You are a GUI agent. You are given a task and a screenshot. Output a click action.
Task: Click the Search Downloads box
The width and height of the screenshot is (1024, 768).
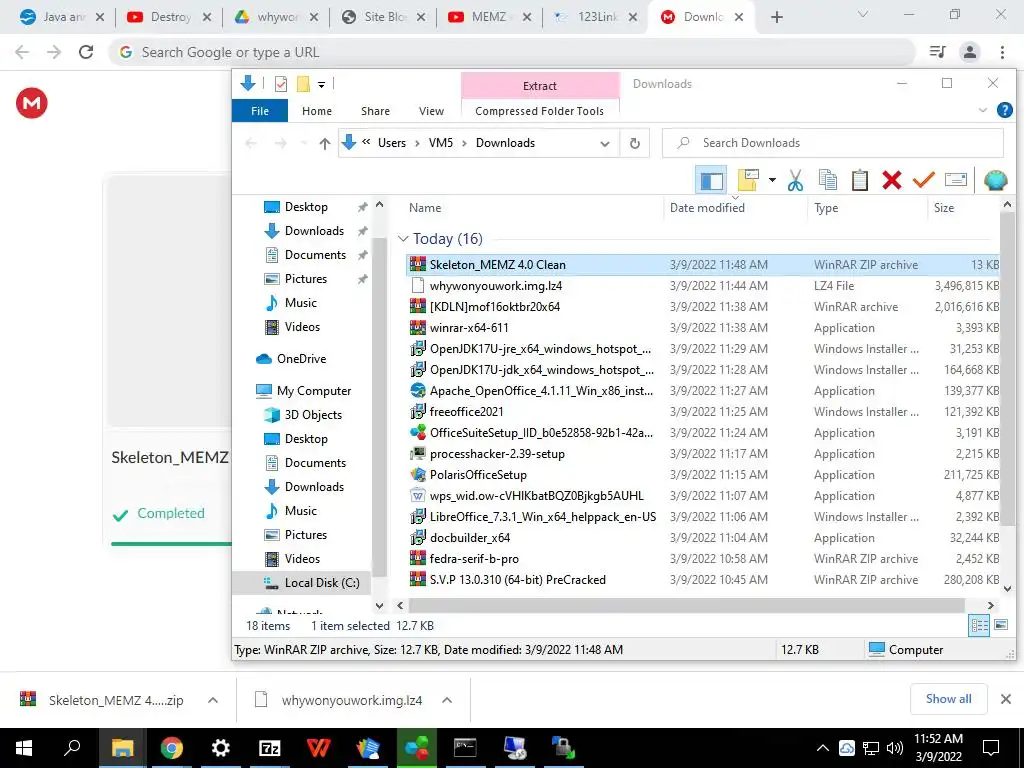click(833, 143)
